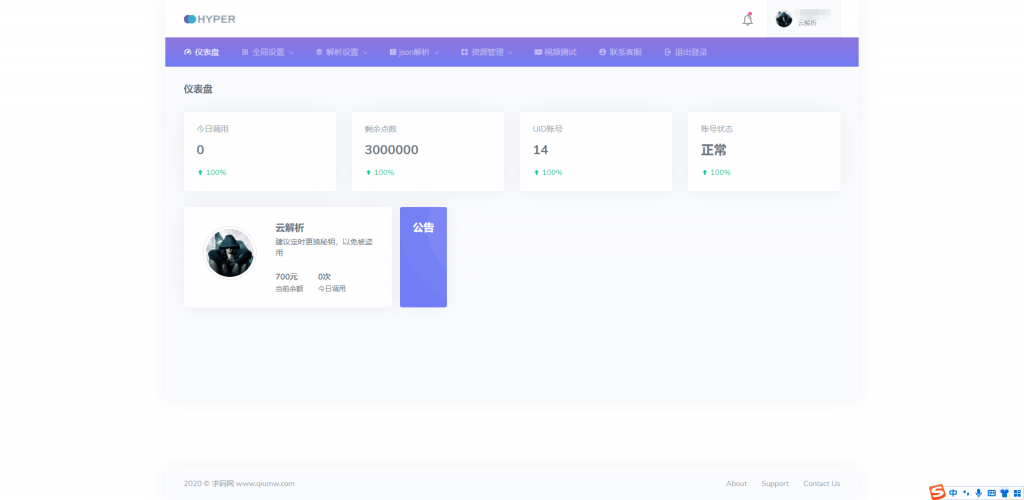This screenshot has height=500, width=1024.
Task: Toggle Chinese/English mode 中 in IME bar
Action: 953,493
